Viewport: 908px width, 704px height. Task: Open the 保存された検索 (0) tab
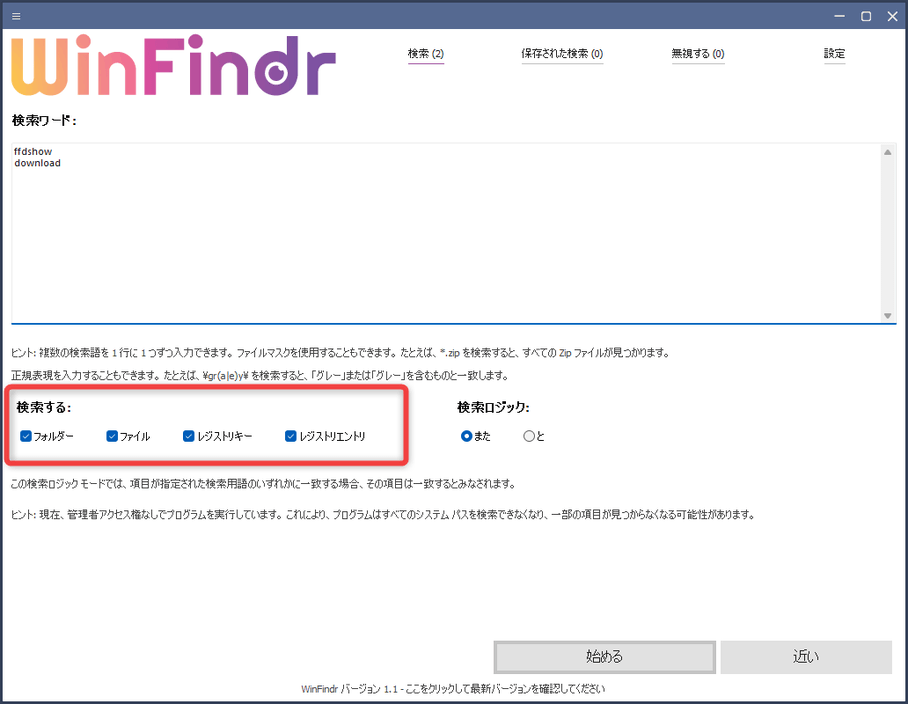click(x=562, y=54)
